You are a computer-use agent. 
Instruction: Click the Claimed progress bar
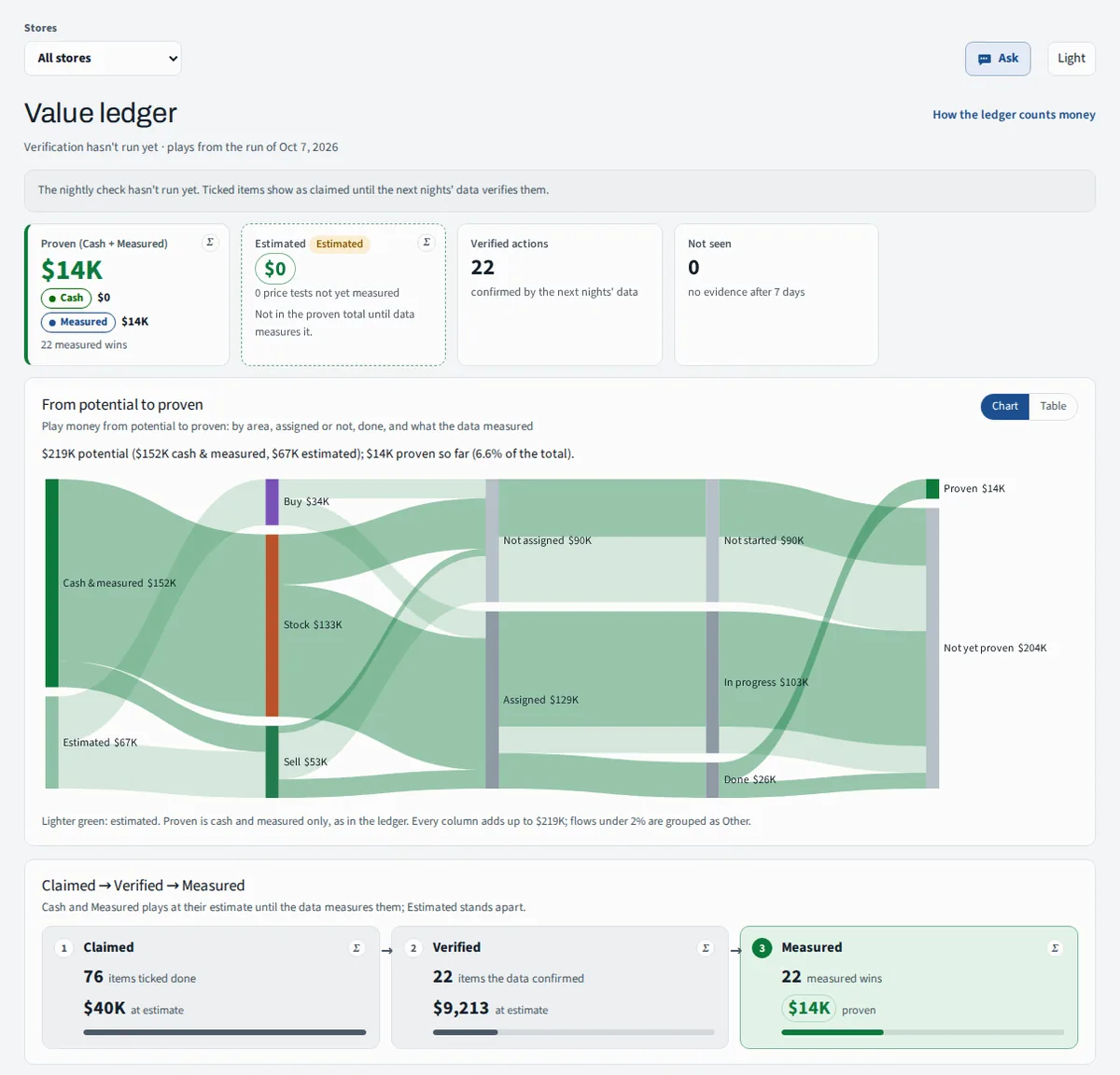coord(225,1032)
